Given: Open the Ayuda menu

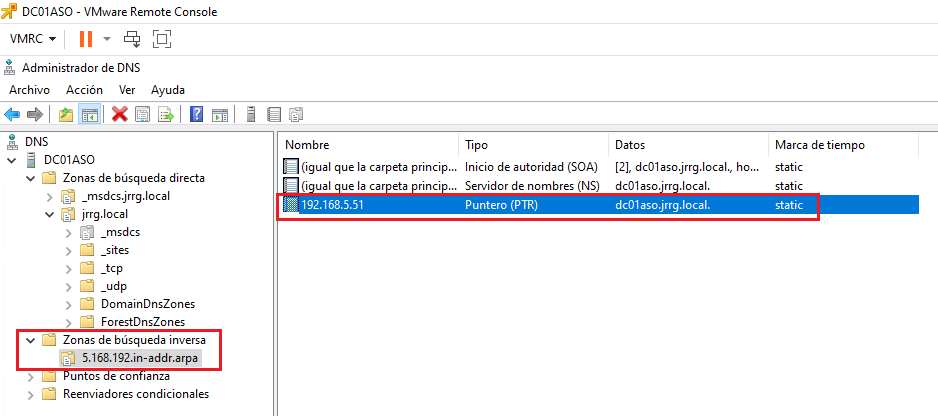Looking at the screenshot, I should pos(168,90).
